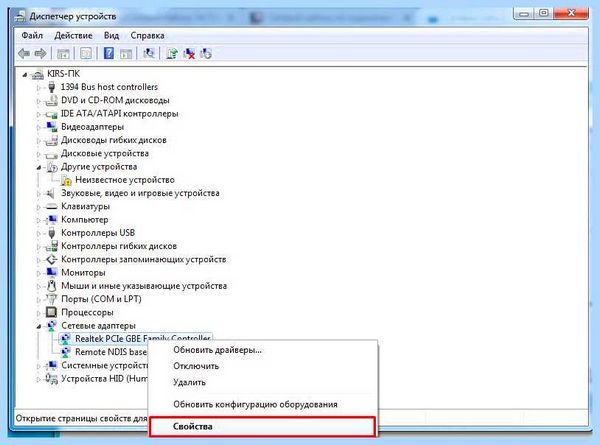Select the Мониторы row text
Screen dimensions: 600x445
click(83, 272)
